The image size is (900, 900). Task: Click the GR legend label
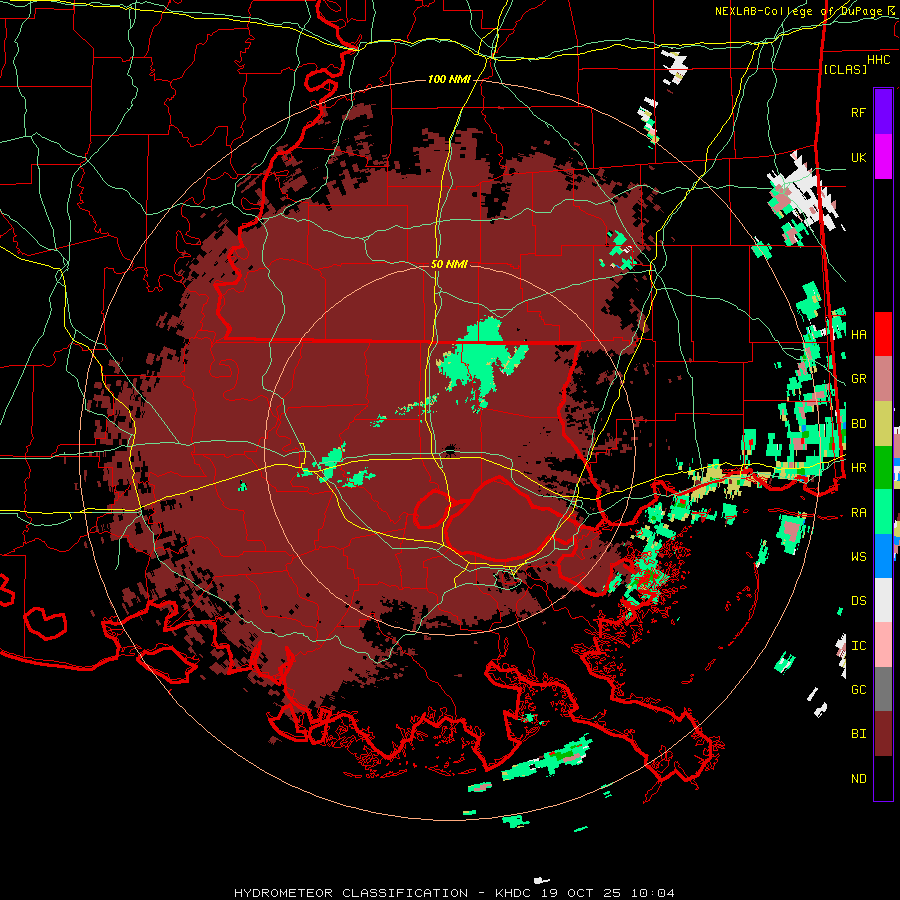pyautogui.click(x=858, y=379)
